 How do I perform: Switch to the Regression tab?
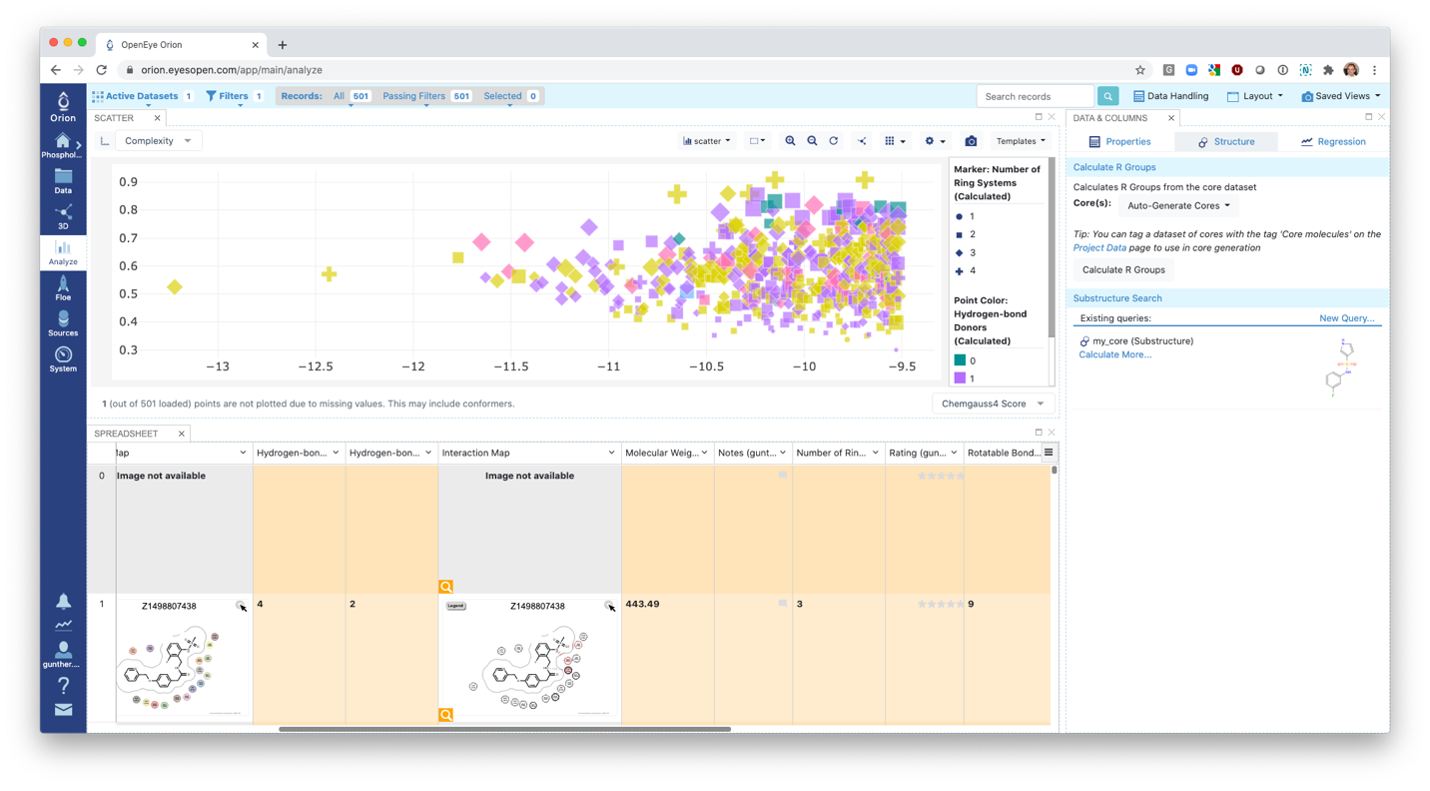coord(1334,141)
